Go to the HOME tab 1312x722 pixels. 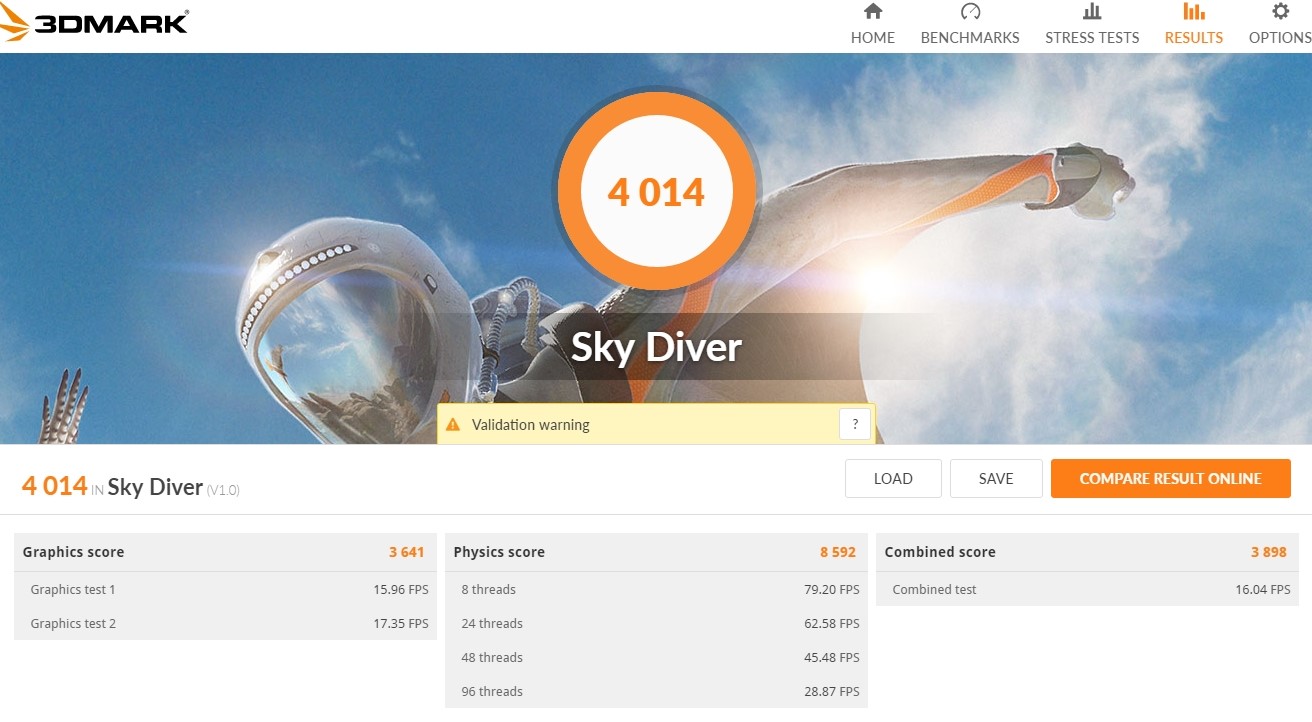coord(873,37)
